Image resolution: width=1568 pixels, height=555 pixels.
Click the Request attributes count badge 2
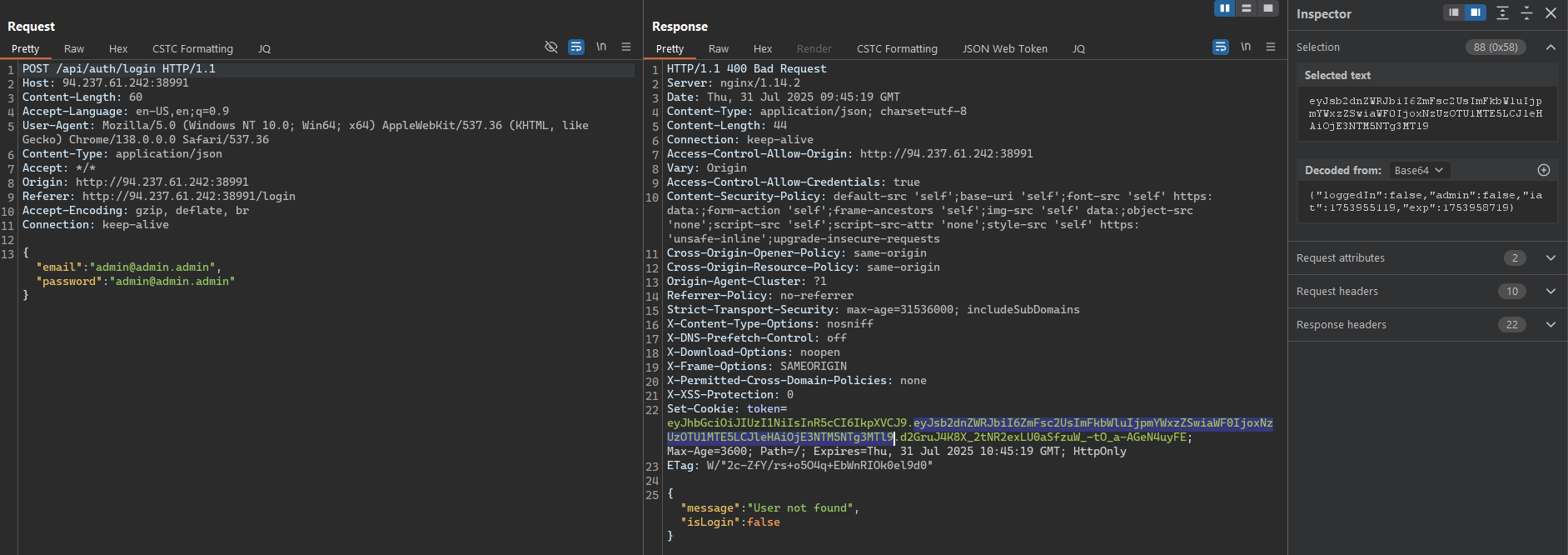coord(1515,258)
